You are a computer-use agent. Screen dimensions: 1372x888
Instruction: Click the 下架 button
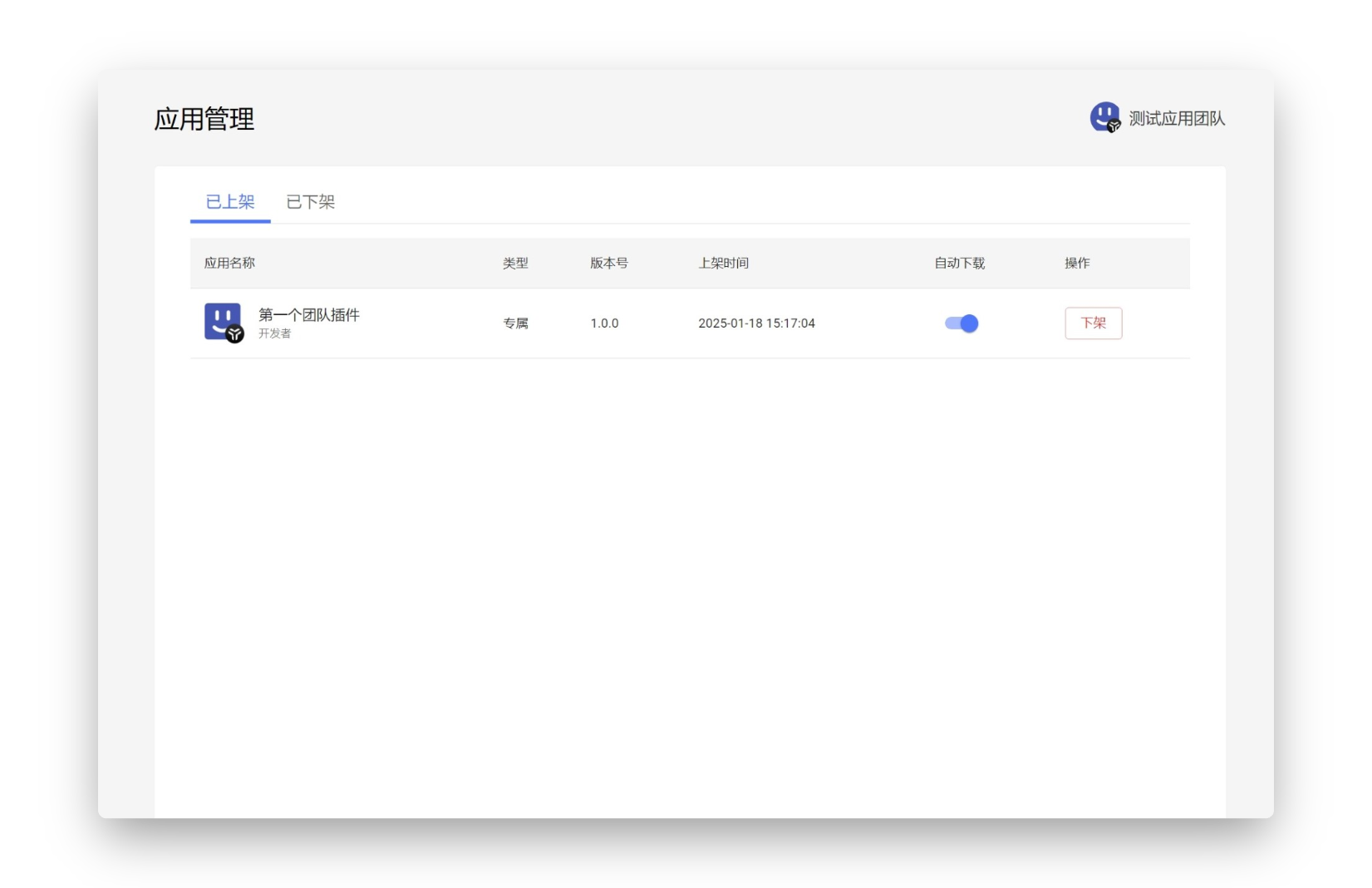pos(1093,323)
